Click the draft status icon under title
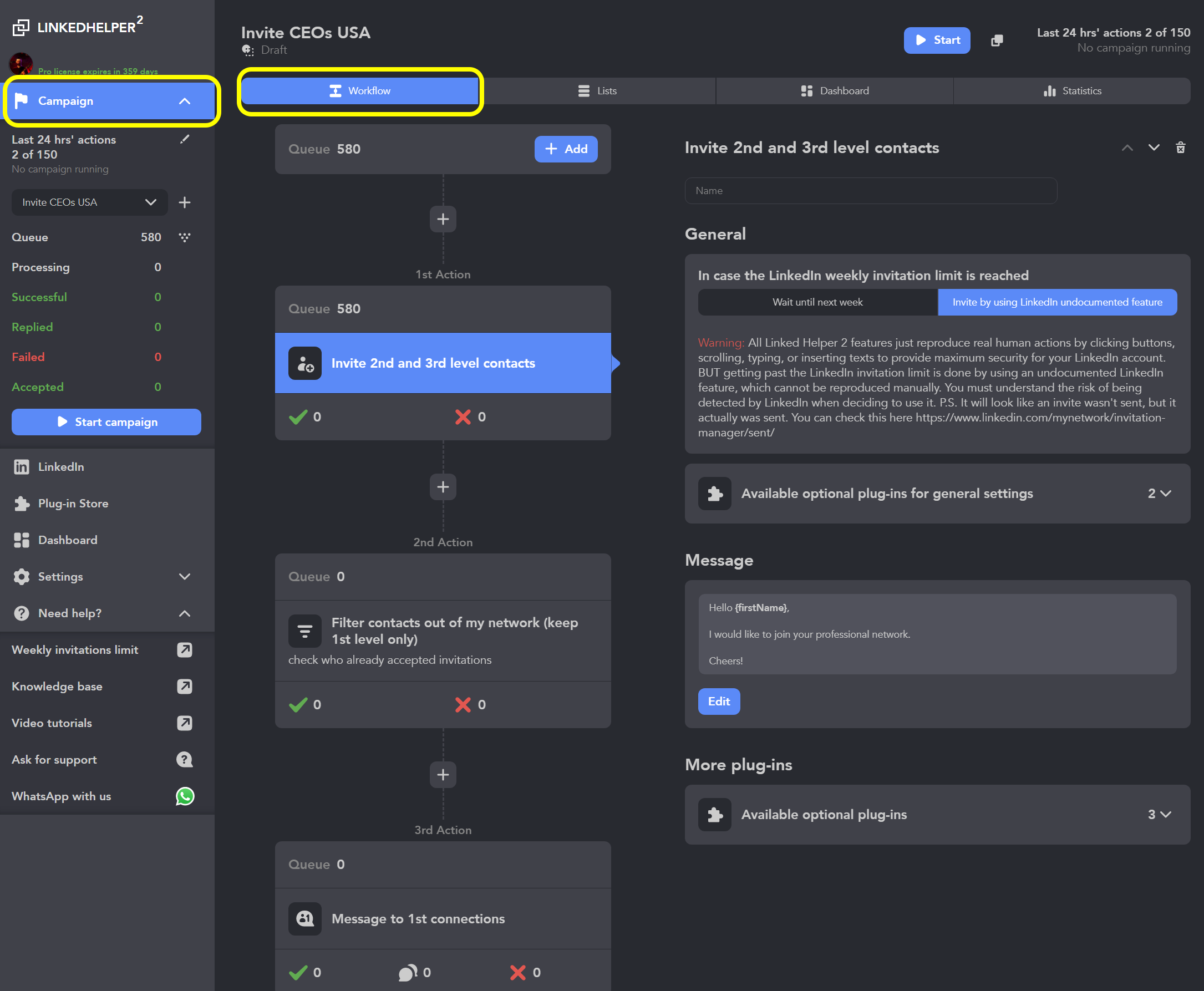Viewport: 1204px width, 991px height. [x=248, y=50]
